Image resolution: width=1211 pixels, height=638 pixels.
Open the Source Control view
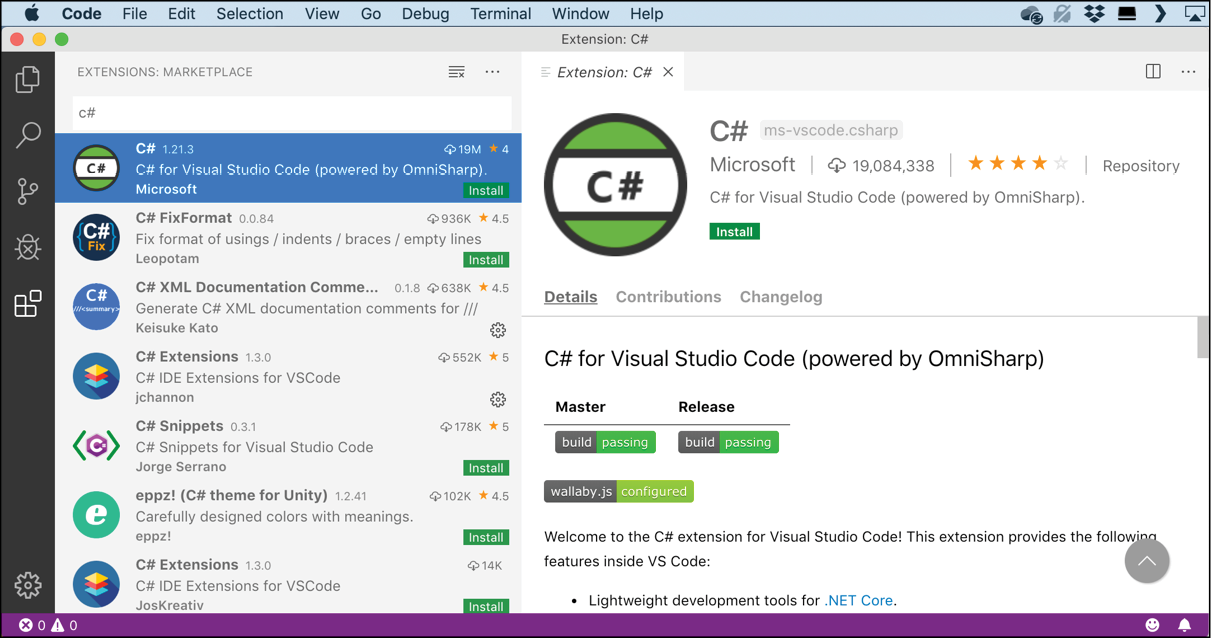tap(28, 191)
